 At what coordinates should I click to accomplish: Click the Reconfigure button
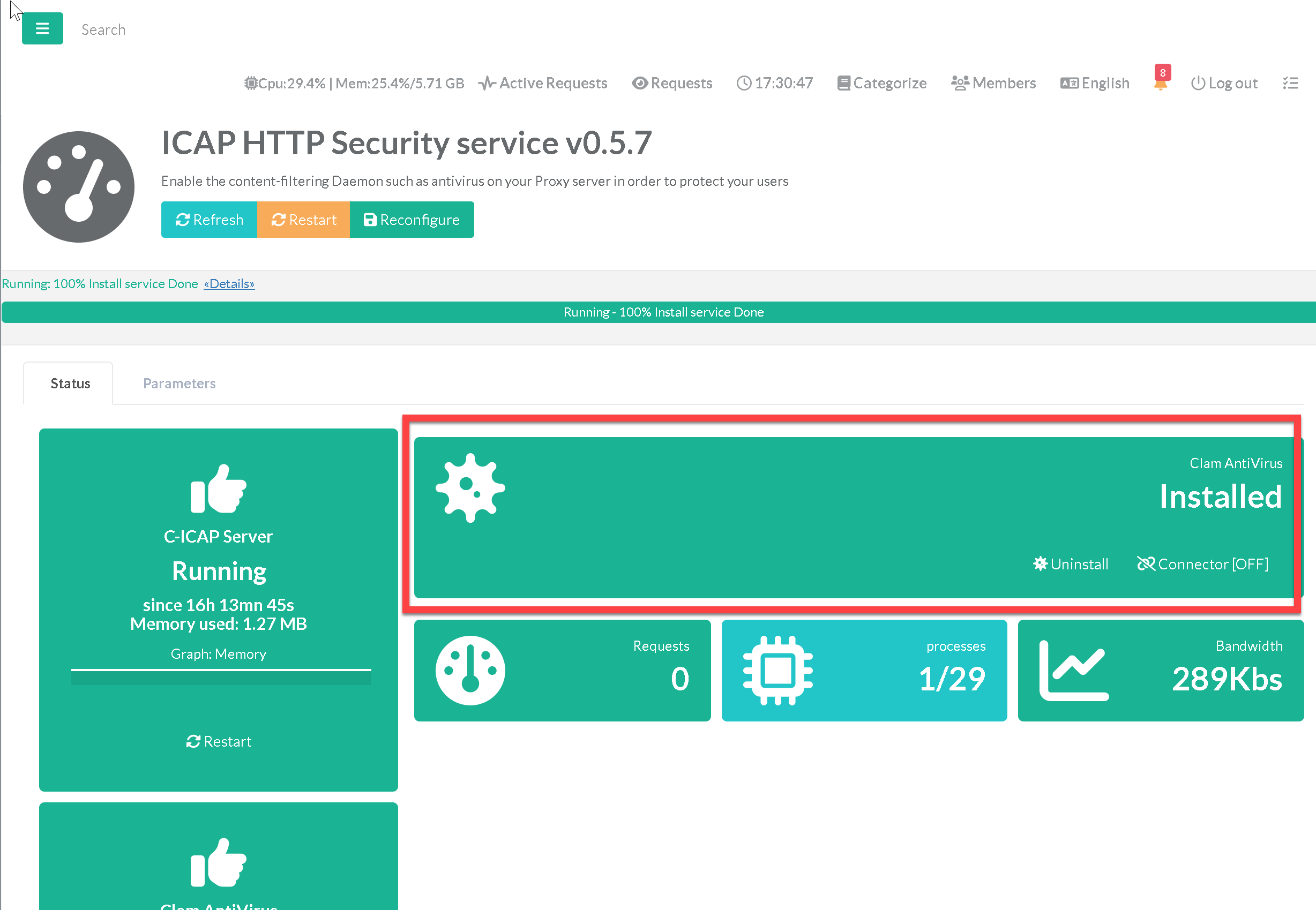coord(412,220)
